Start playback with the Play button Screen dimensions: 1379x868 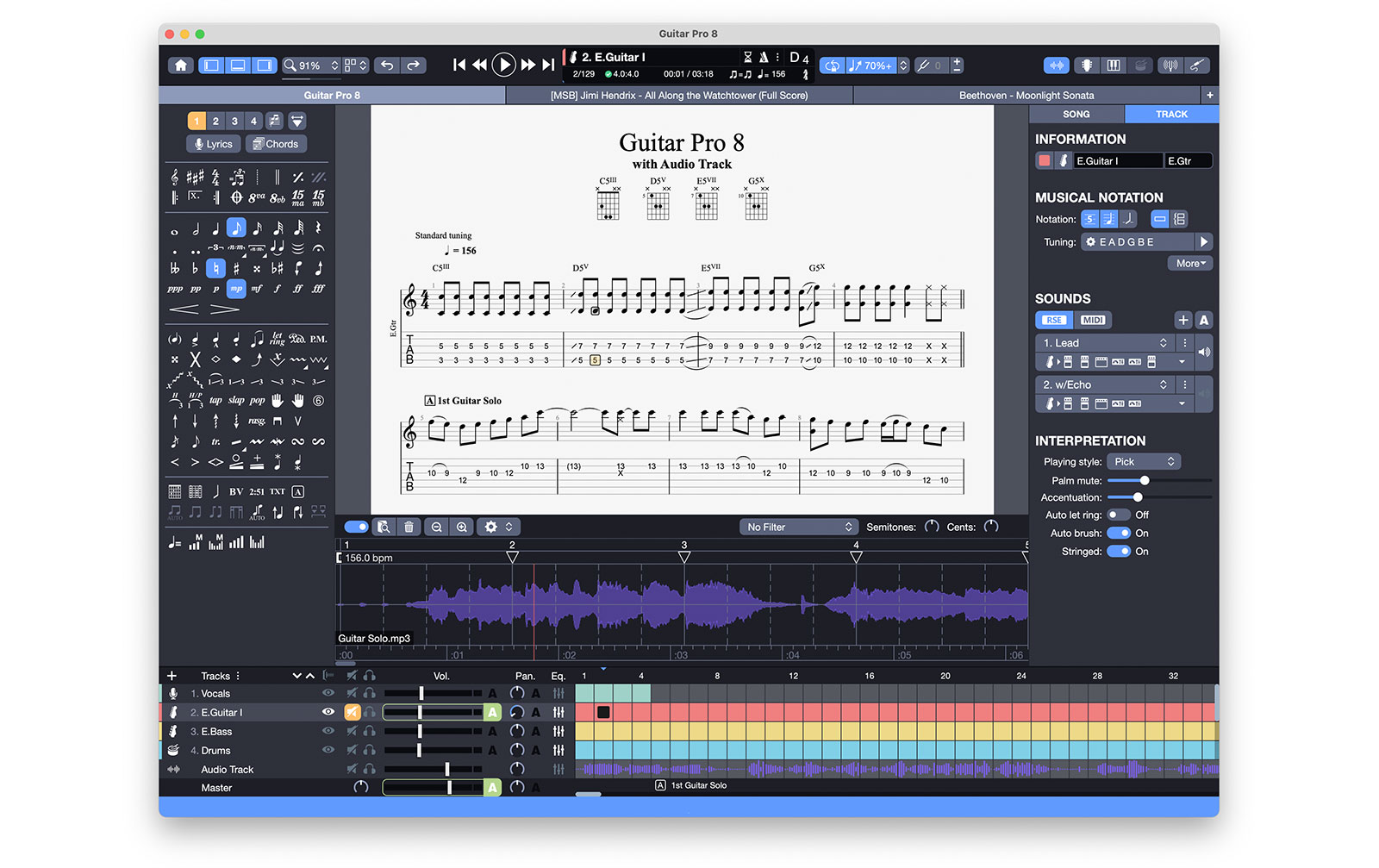[x=503, y=65]
